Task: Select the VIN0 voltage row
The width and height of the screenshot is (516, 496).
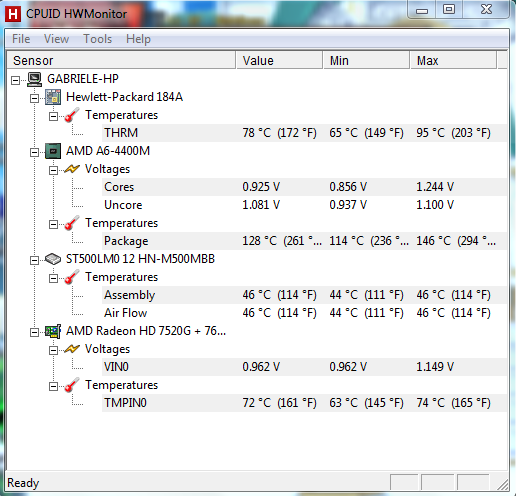Action: 304,367
